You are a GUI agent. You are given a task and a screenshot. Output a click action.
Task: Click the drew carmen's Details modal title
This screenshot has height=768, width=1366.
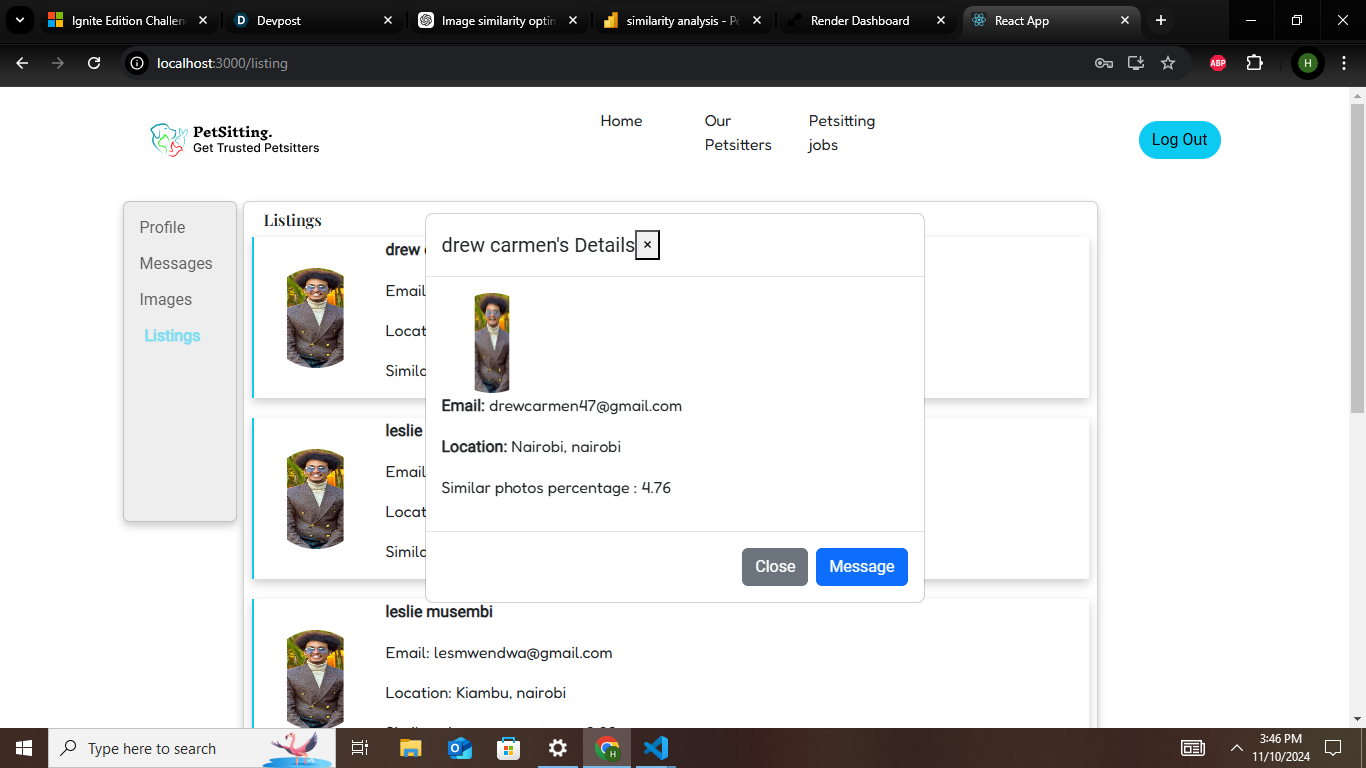coord(538,245)
